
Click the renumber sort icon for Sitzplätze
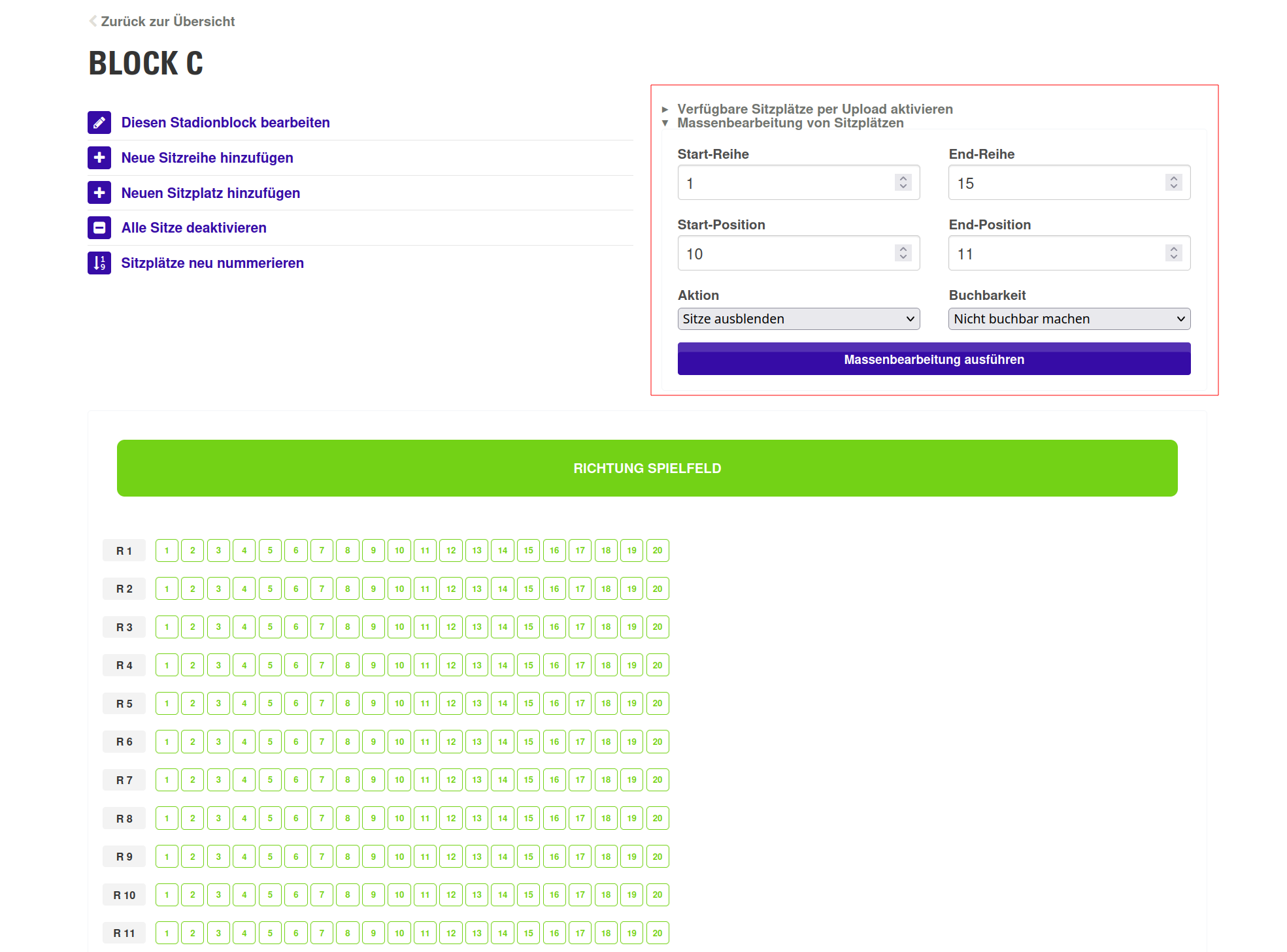pyautogui.click(x=99, y=263)
